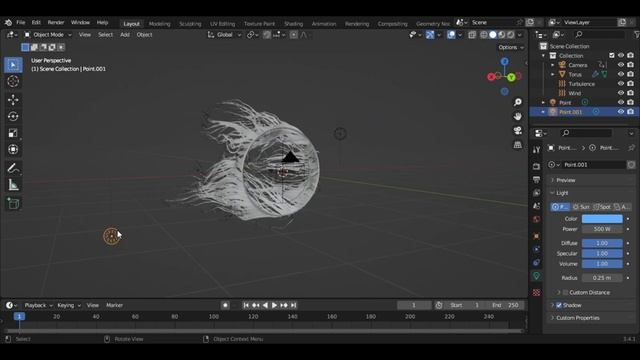
Task: Open the Output properties tab
Action: click(536, 180)
